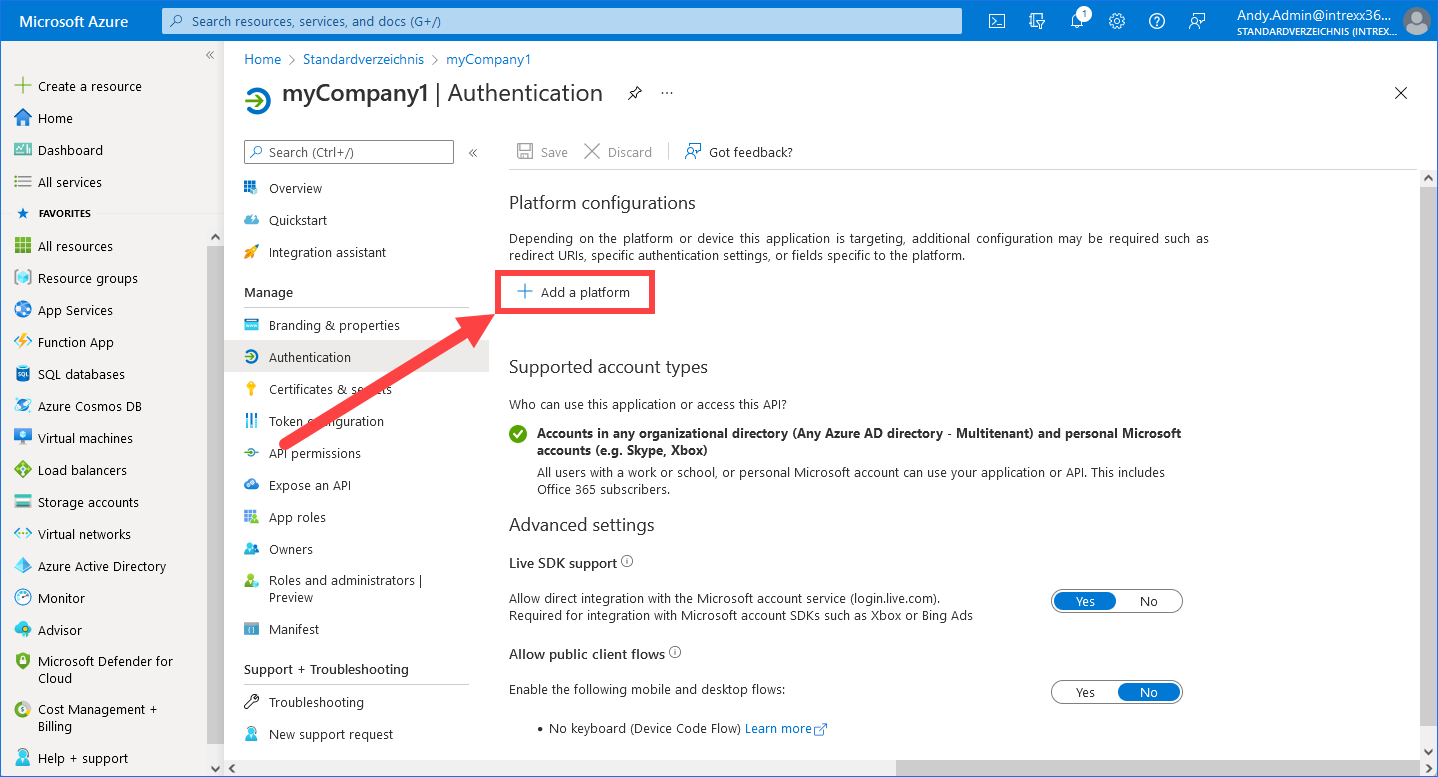Image resolution: width=1438 pixels, height=777 pixels.
Task: Click the resource menu Search (Ctrl+/) field
Action: [349, 152]
